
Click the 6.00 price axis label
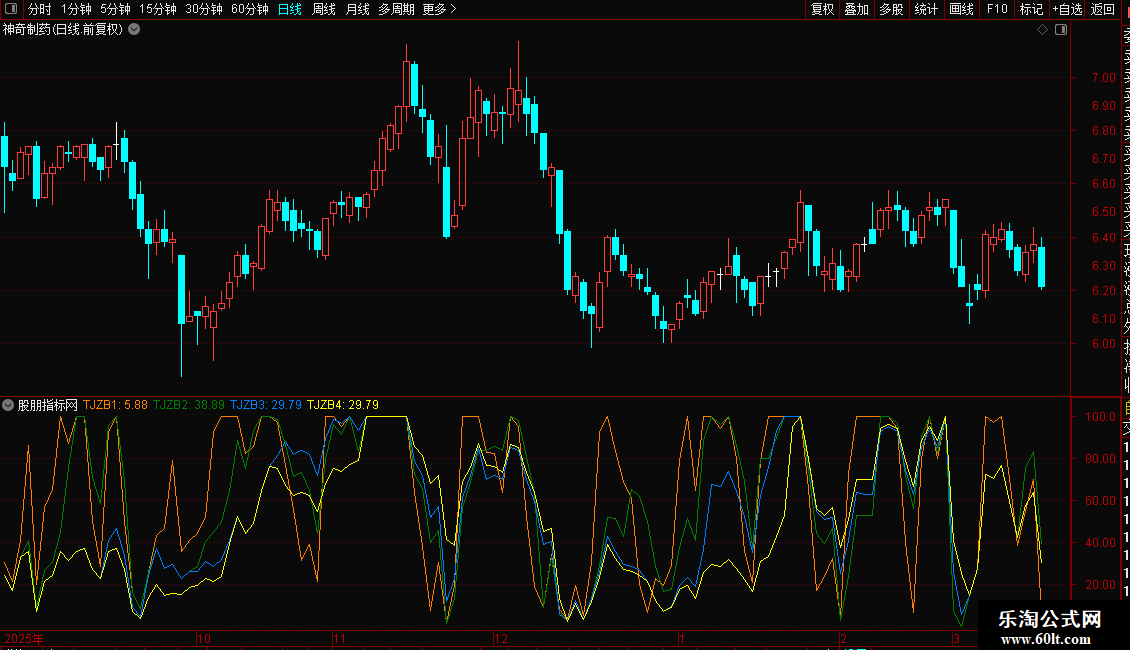click(1103, 344)
